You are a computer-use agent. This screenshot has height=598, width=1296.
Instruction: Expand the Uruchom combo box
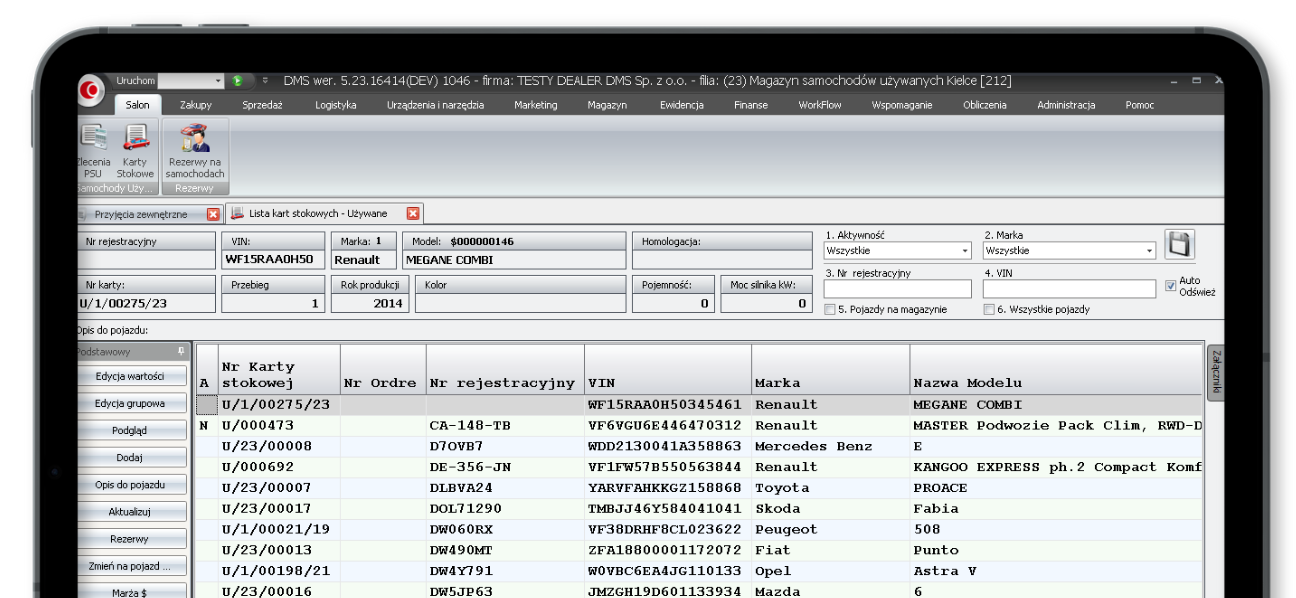[219, 80]
